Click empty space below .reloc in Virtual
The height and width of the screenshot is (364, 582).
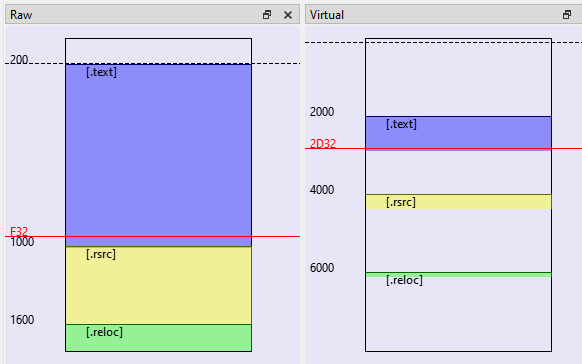click(x=458, y=319)
